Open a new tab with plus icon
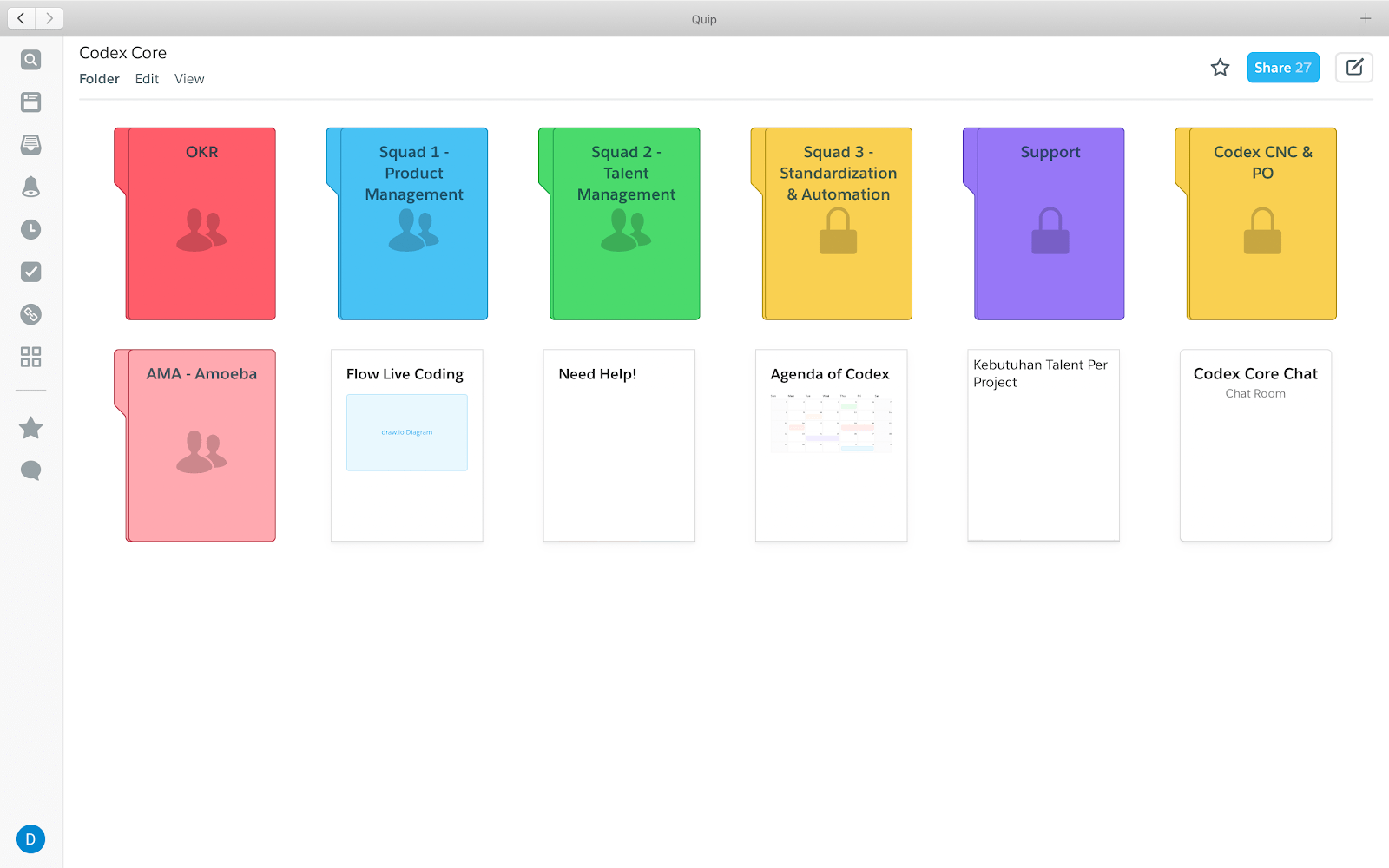 coord(1366,18)
